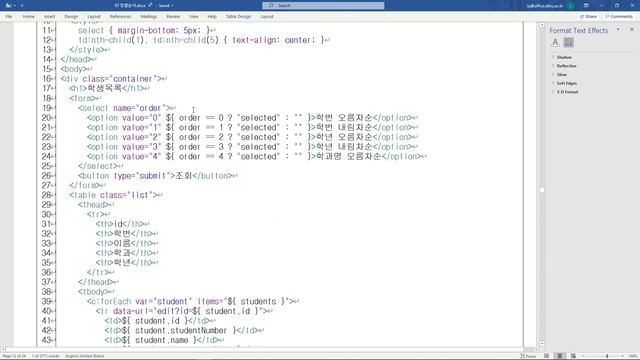Click '학과명 오름차순' on line 24
Screen dimensions: 640x360
[349, 156]
